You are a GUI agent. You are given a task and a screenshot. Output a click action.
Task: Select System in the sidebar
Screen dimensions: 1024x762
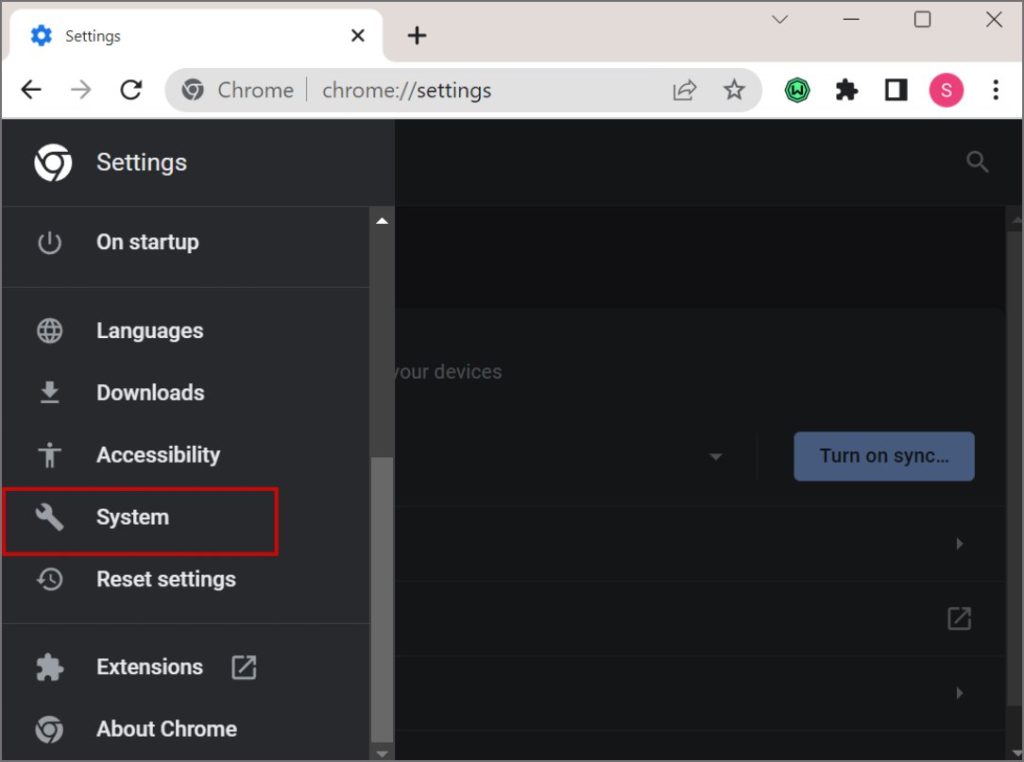140,521
